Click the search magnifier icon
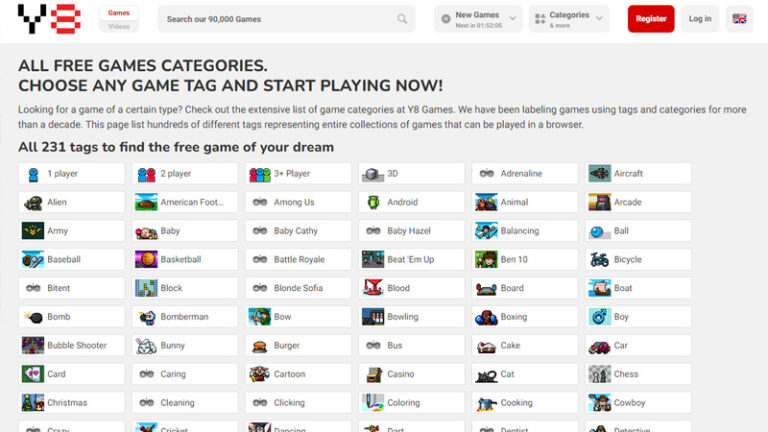The width and height of the screenshot is (768, 432). pos(402,19)
